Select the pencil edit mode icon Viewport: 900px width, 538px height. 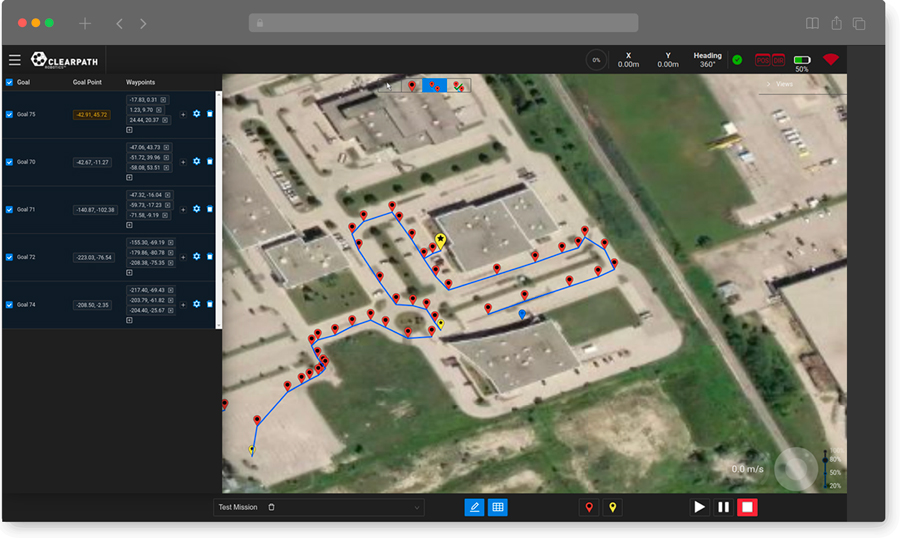(x=474, y=507)
